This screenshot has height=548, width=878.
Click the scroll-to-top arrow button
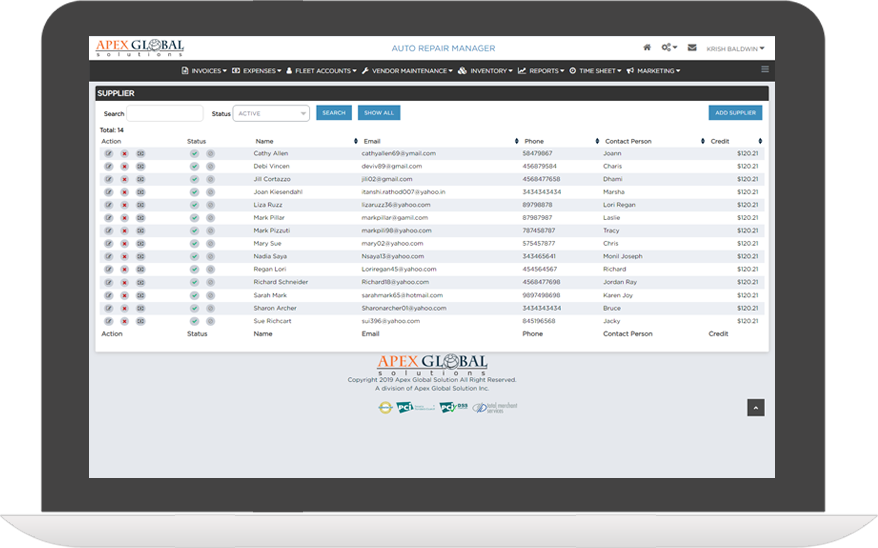tap(756, 407)
